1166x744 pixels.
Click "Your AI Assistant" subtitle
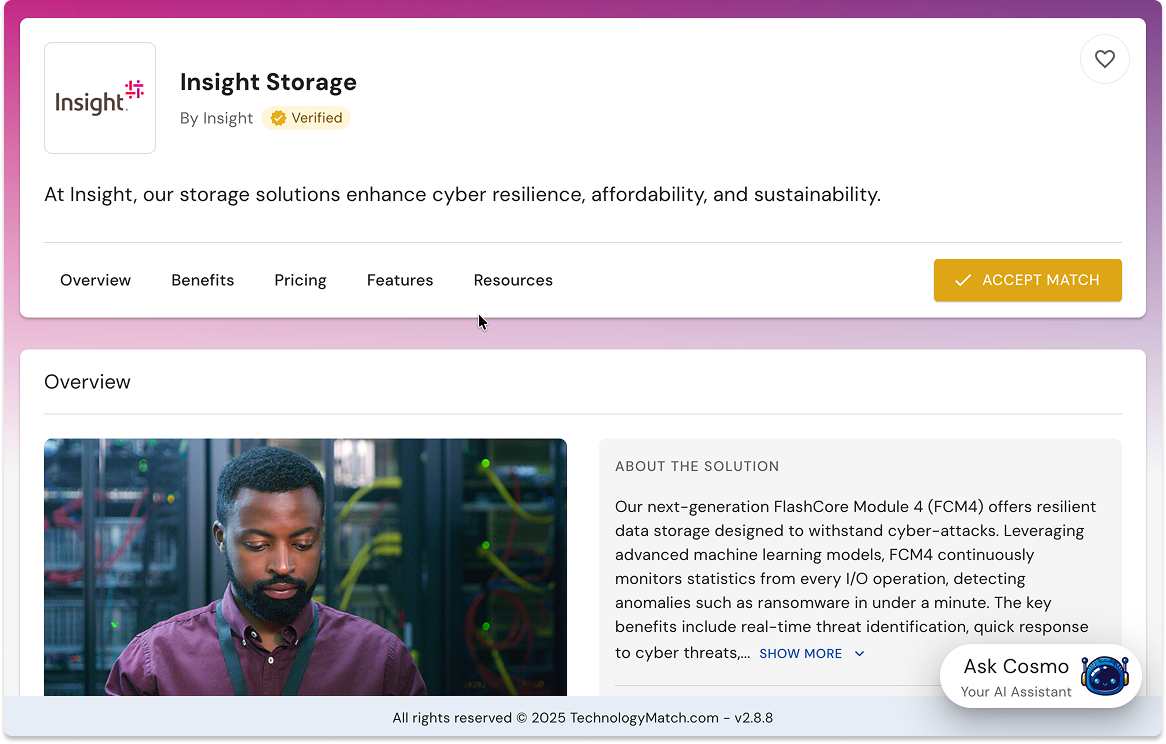[x=1016, y=692]
